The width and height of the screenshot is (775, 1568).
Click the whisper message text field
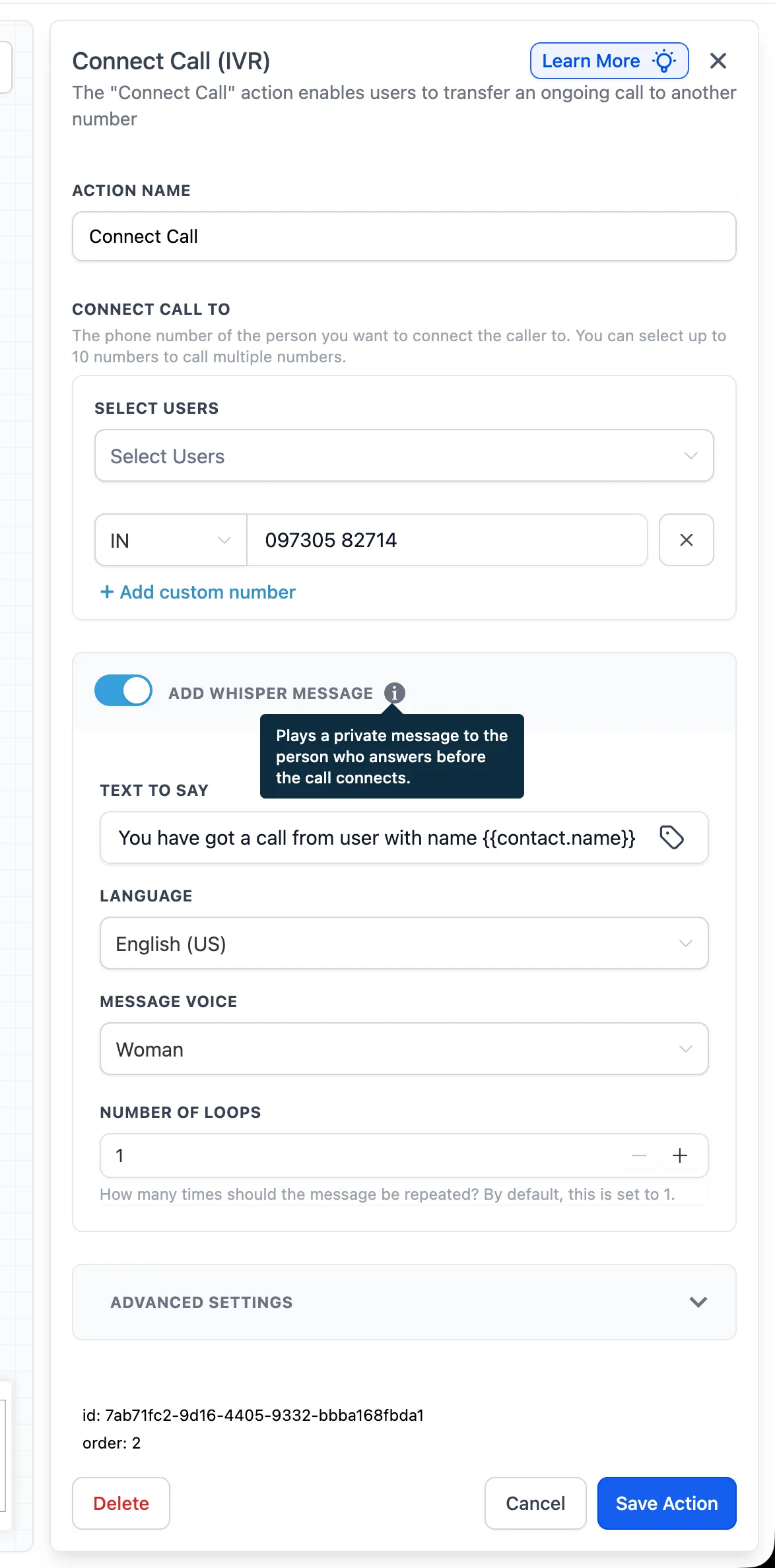click(376, 837)
